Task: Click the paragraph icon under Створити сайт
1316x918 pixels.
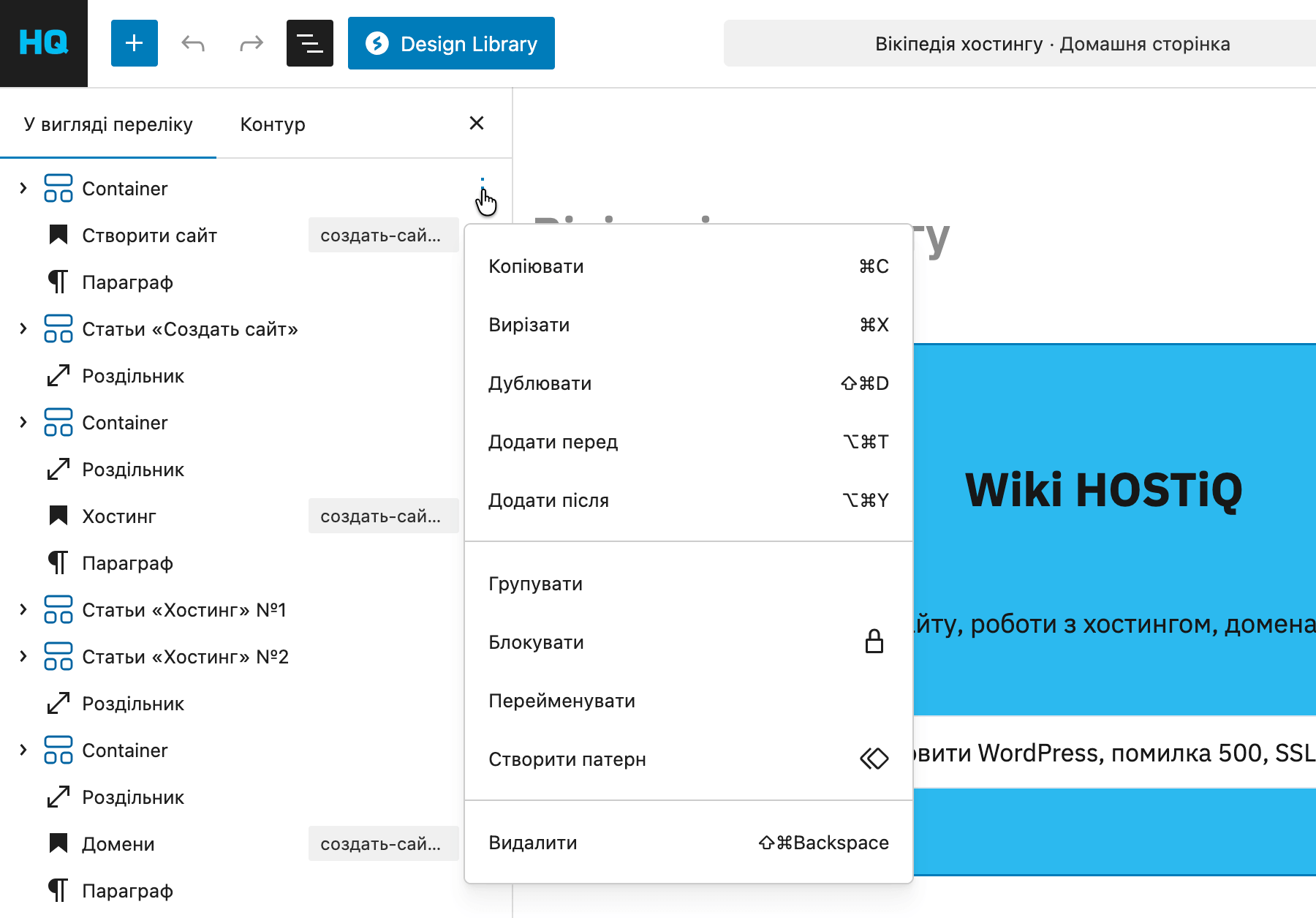Action: point(58,282)
